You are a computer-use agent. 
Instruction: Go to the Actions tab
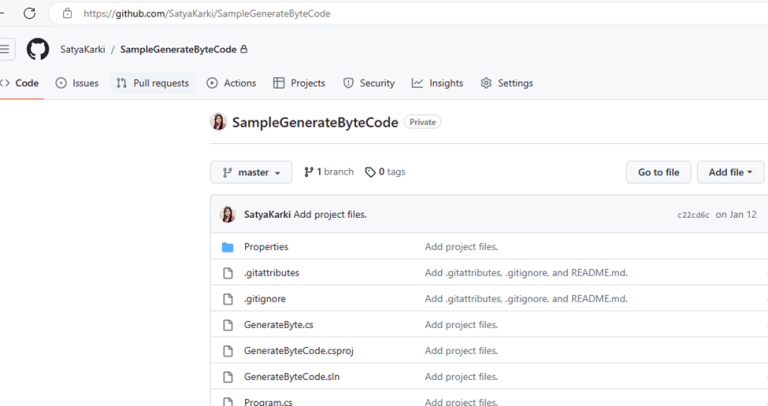(x=231, y=83)
